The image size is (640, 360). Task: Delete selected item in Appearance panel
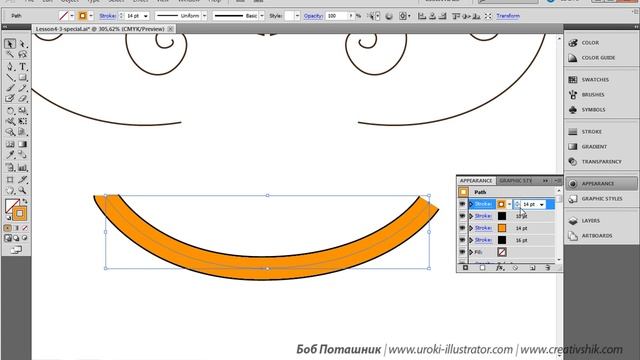click(548, 268)
